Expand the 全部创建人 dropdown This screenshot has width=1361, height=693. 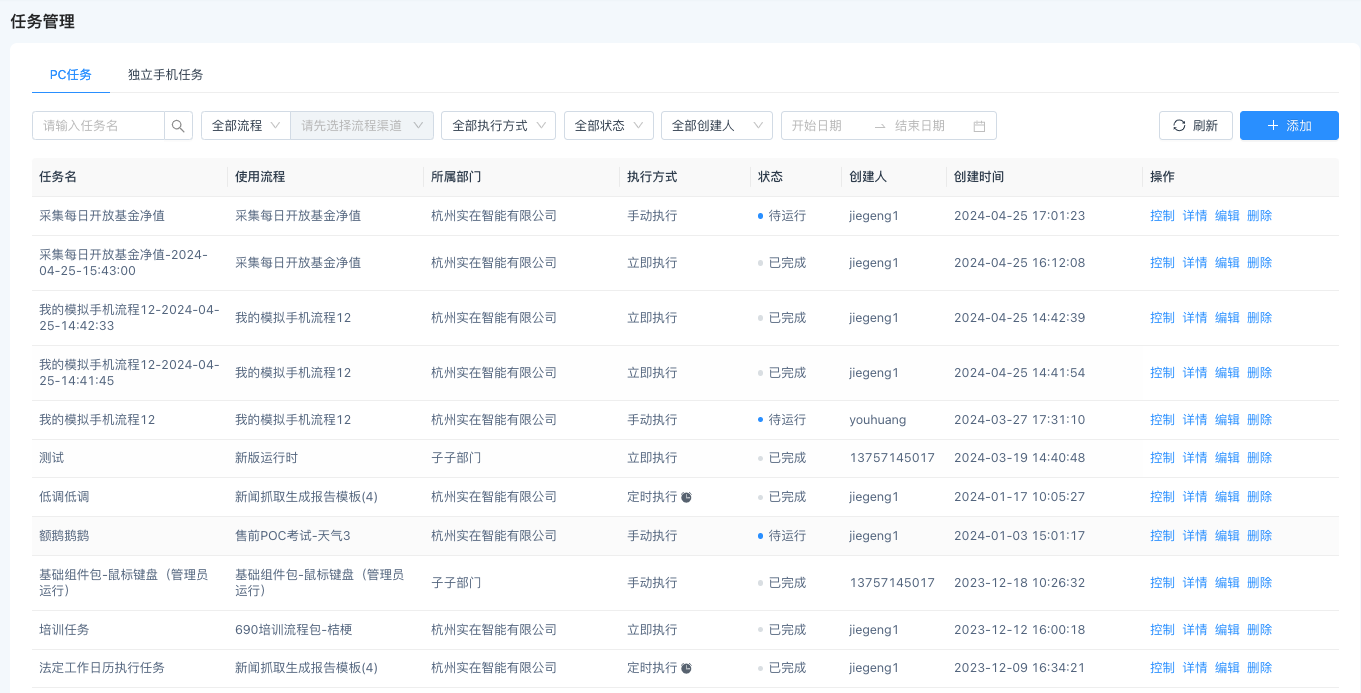pos(716,126)
